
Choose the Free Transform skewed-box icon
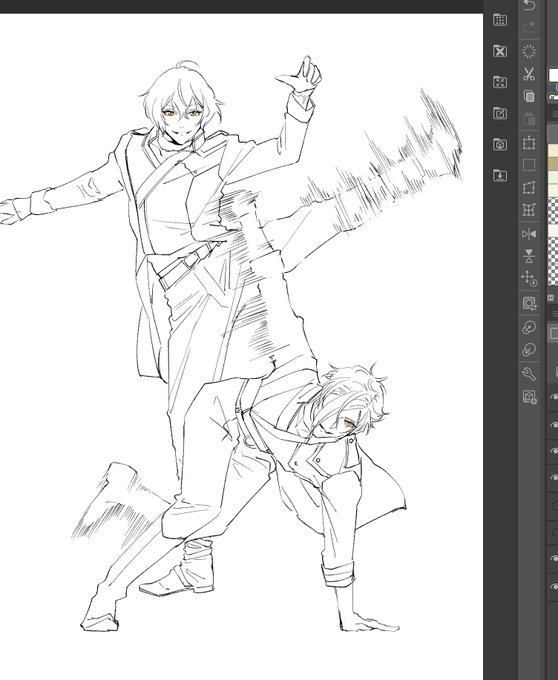[529, 188]
